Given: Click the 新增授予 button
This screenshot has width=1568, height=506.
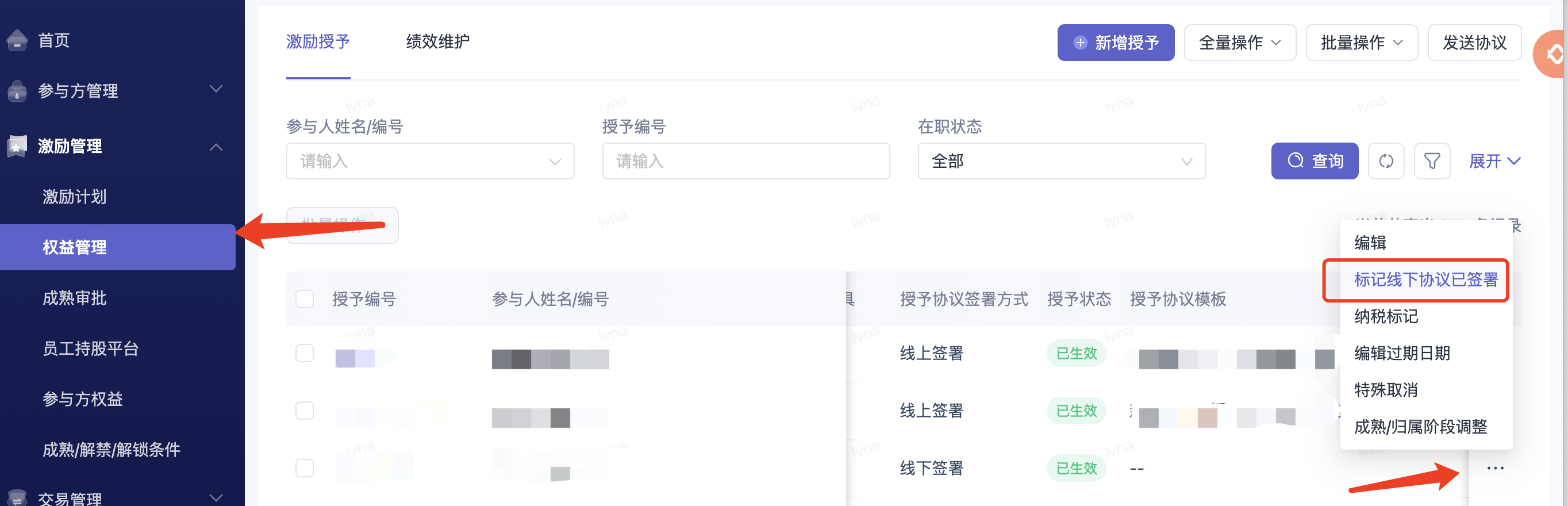Looking at the screenshot, I should 1115,43.
